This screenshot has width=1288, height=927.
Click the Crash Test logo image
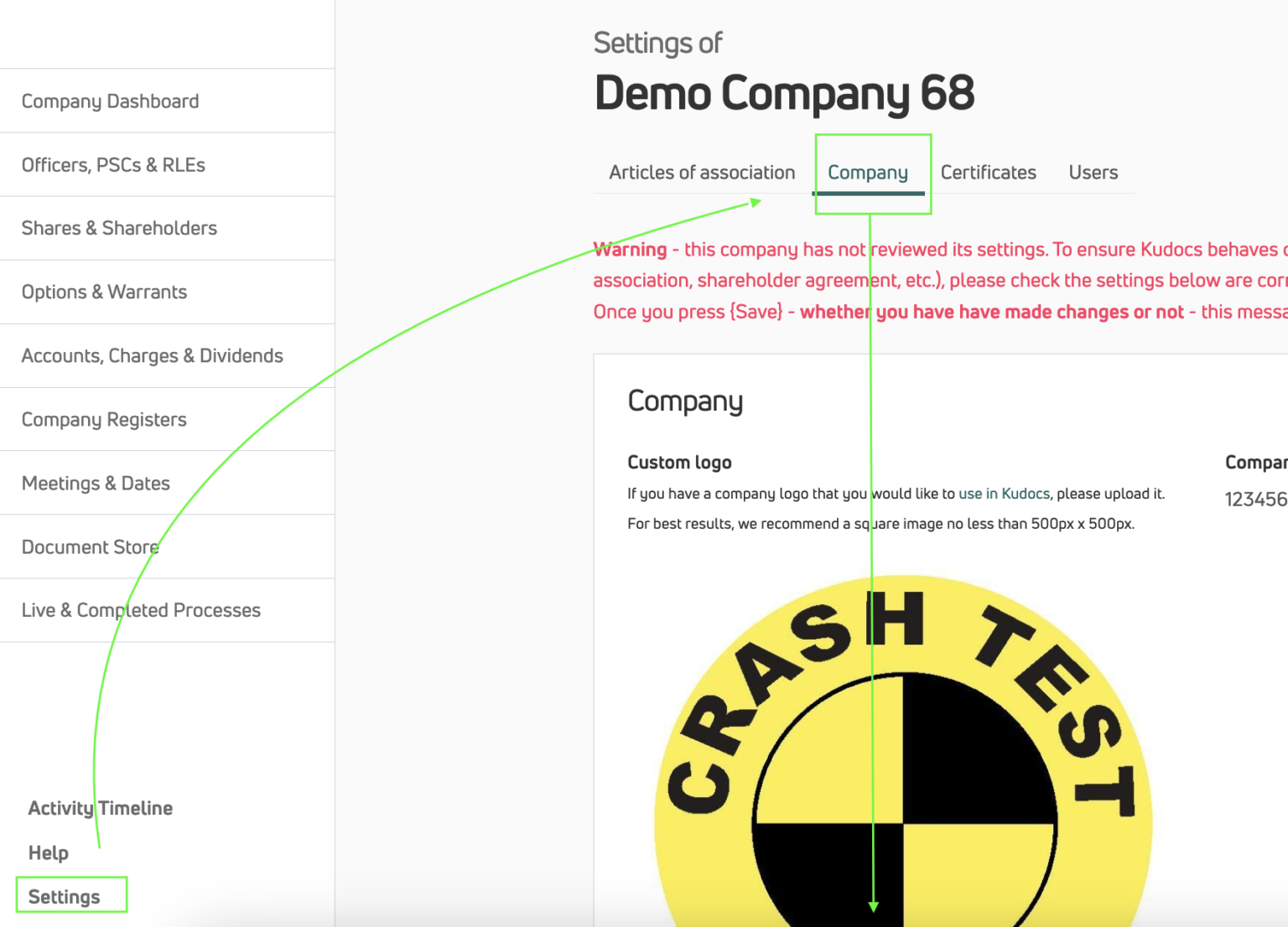point(902,754)
